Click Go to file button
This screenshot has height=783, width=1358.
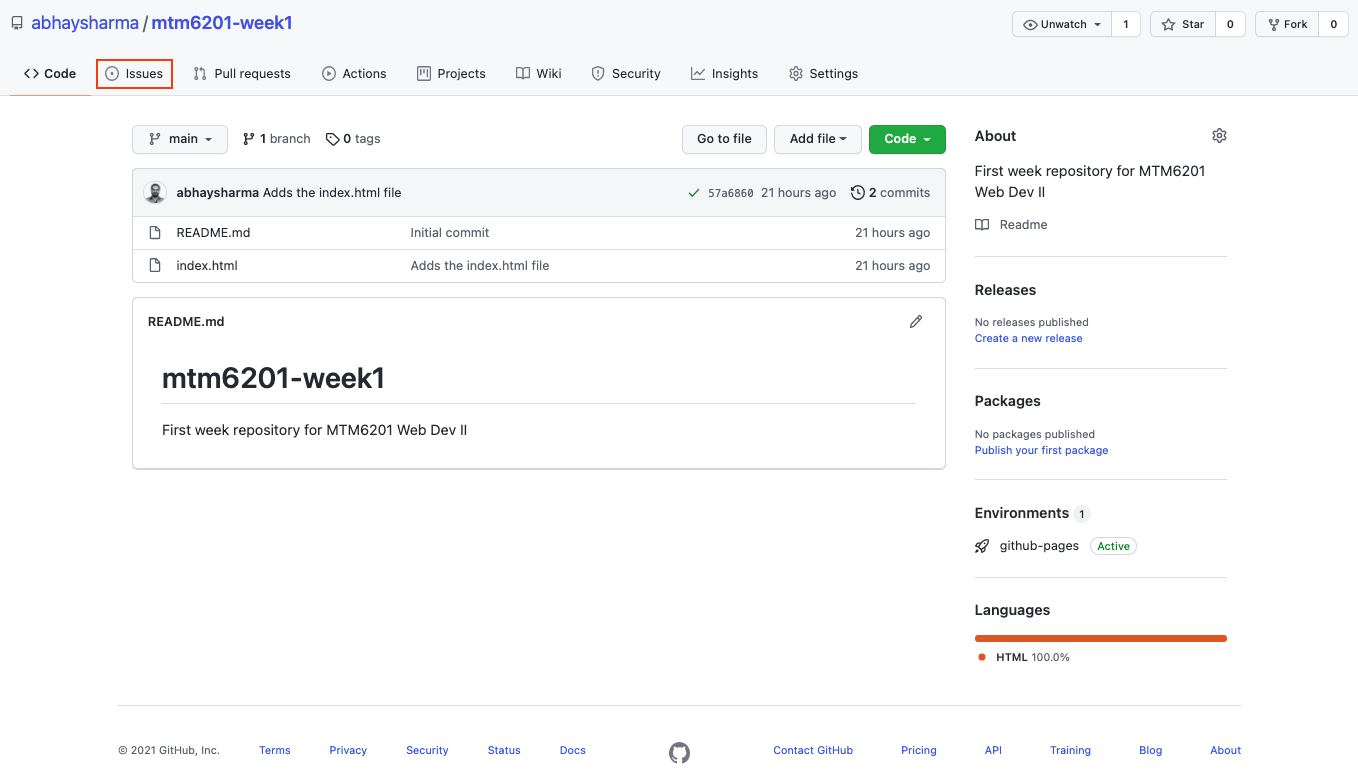(724, 139)
